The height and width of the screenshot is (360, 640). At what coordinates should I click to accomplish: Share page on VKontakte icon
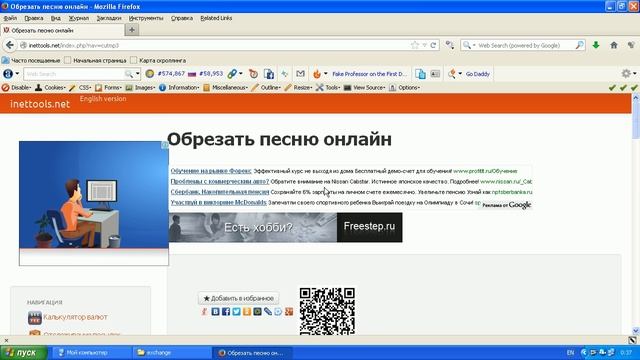point(216,311)
